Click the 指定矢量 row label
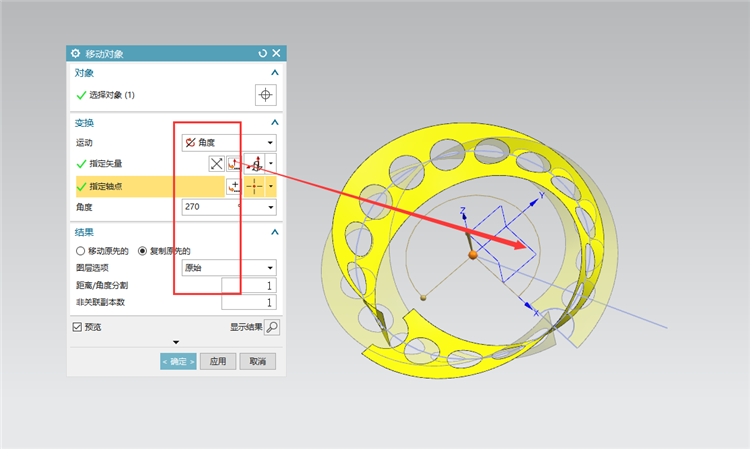 (106, 164)
